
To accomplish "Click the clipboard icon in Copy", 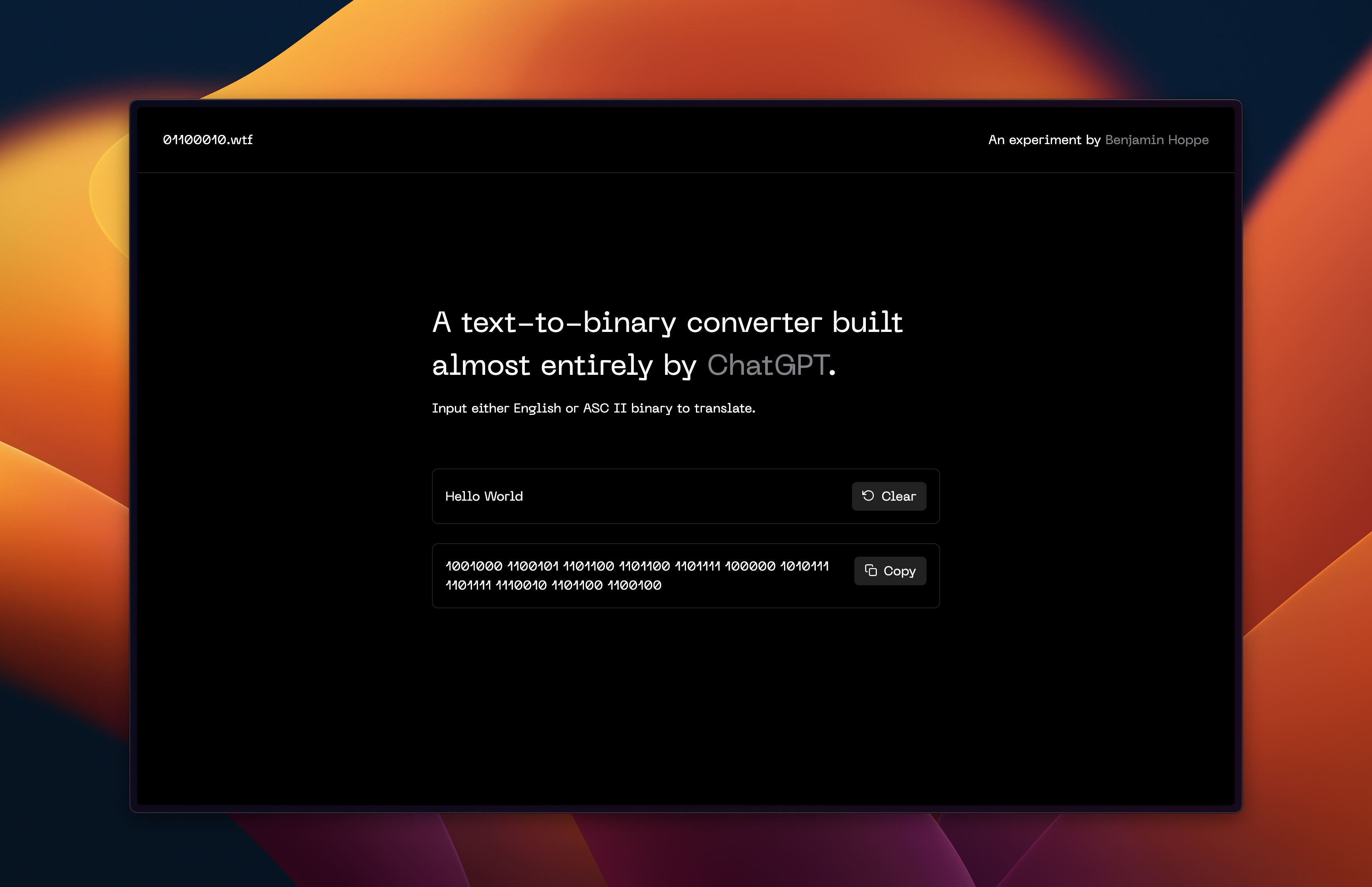I will 871,571.
